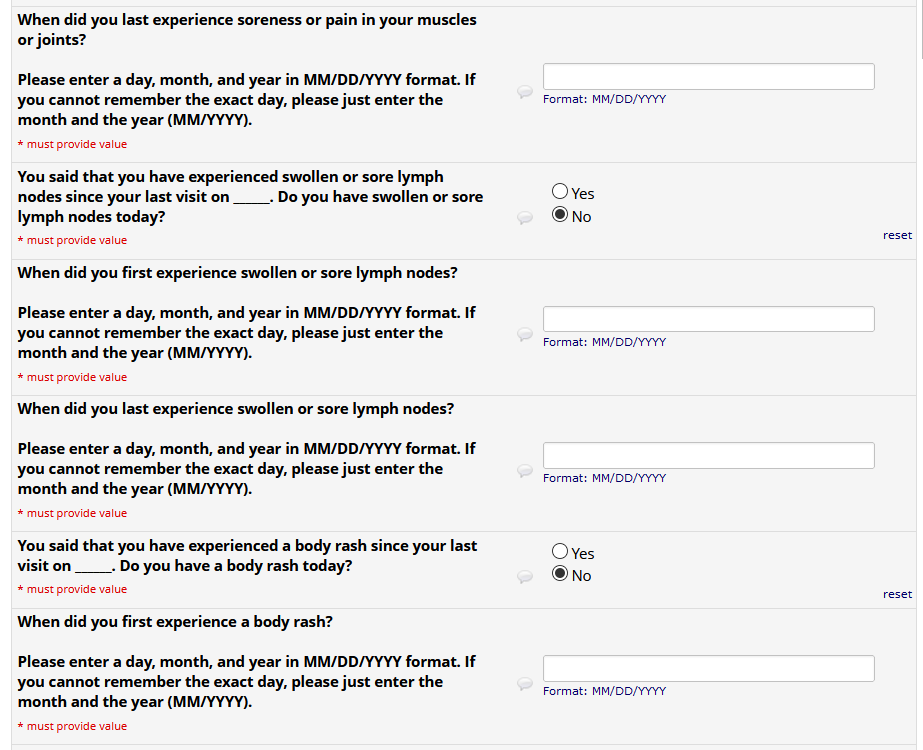Click the No label for swollen lymph nodes today
This screenshot has height=750, width=923.
click(x=581, y=217)
